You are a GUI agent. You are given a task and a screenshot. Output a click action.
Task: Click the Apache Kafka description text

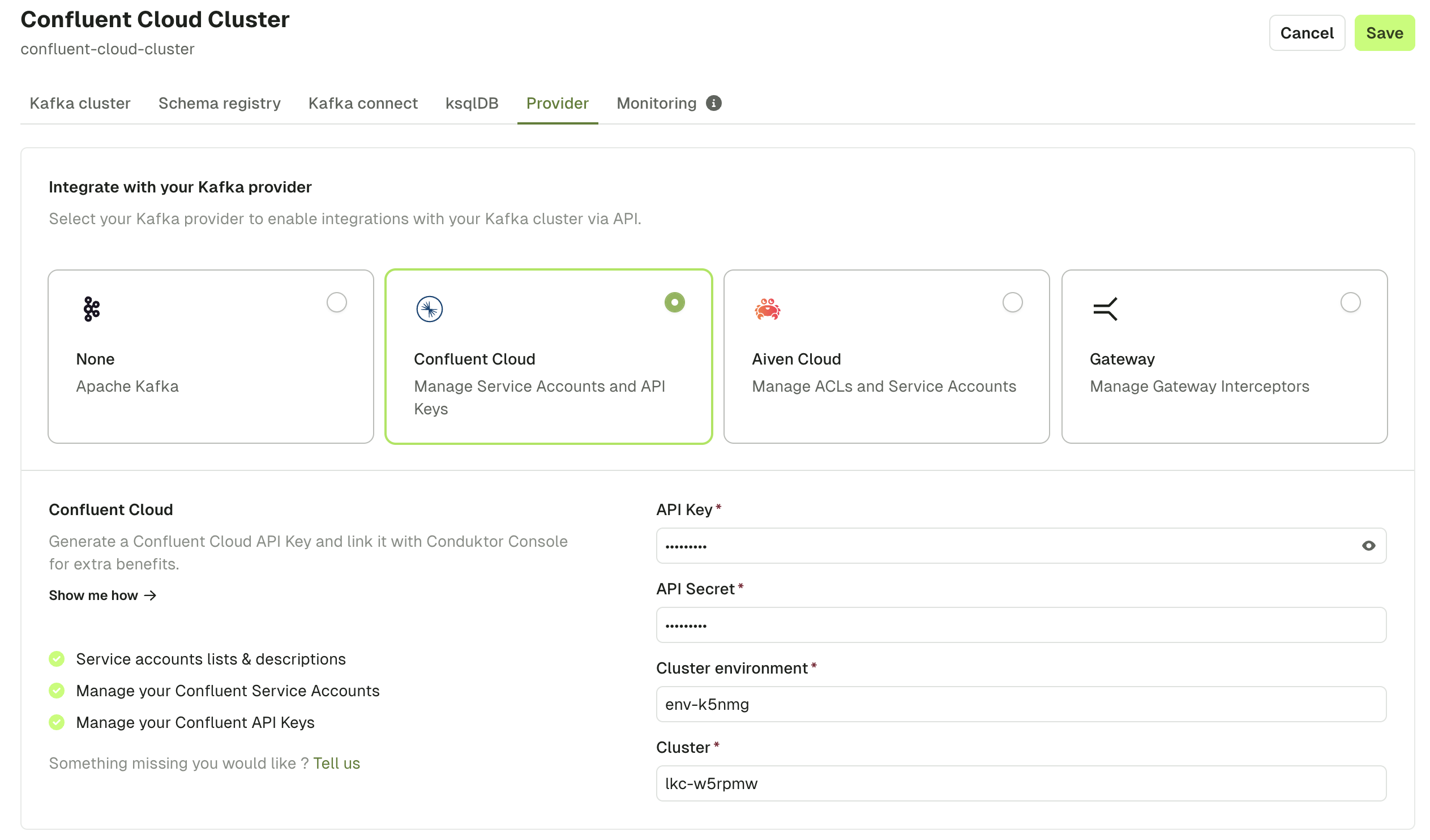[127, 387]
